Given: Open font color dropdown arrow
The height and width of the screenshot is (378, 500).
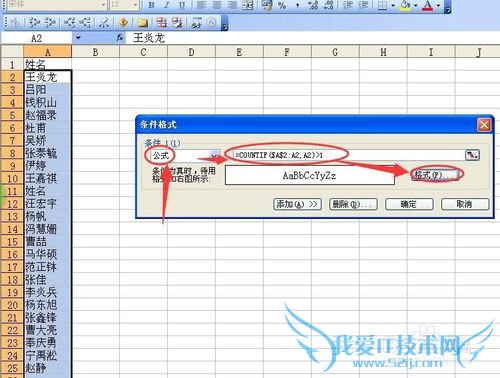Looking at the screenshot, I should (x=439, y=5).
